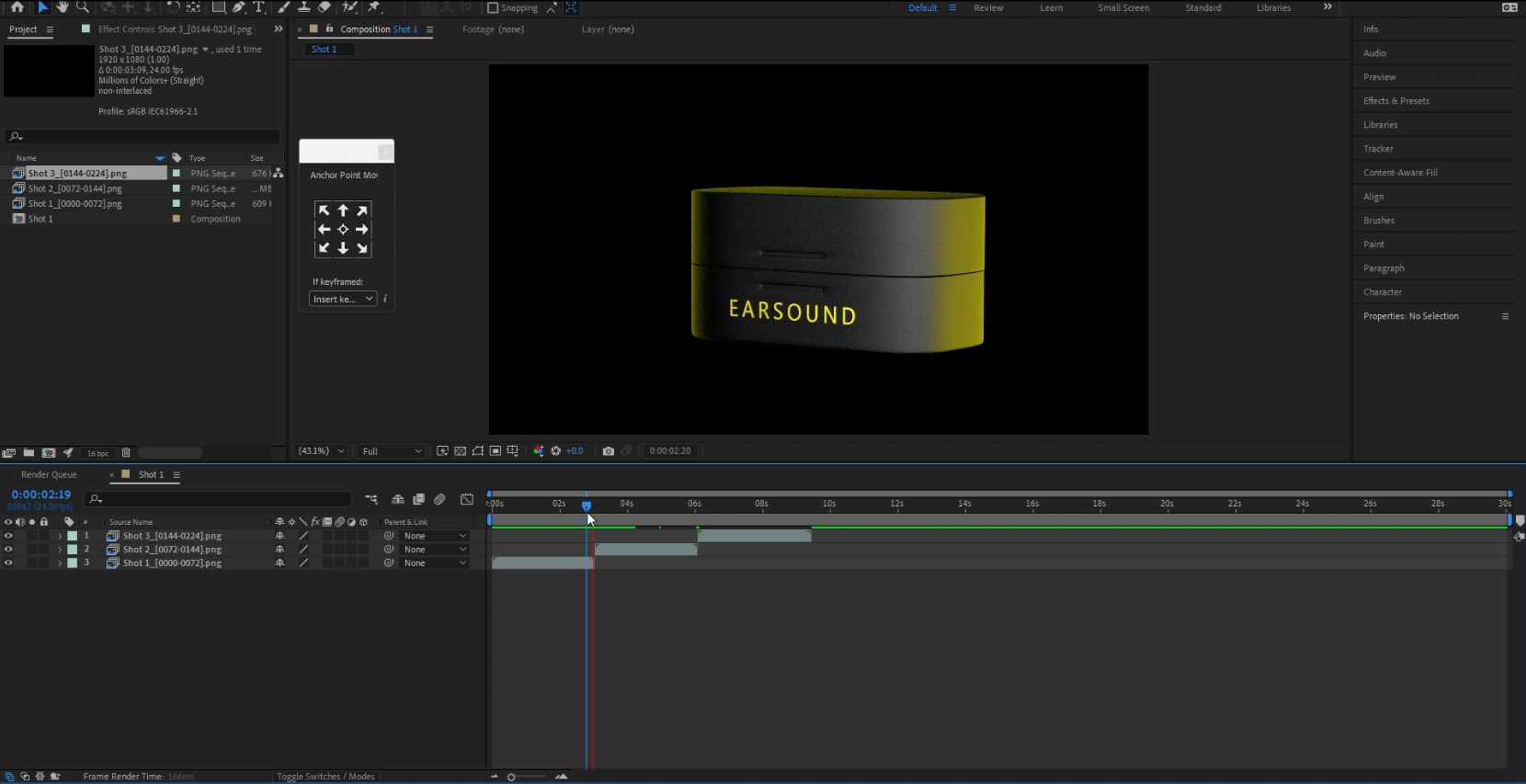This screenshot has width=1526, height=784.
Task: Click the Project panel search field
Action: tap(142, 136)
